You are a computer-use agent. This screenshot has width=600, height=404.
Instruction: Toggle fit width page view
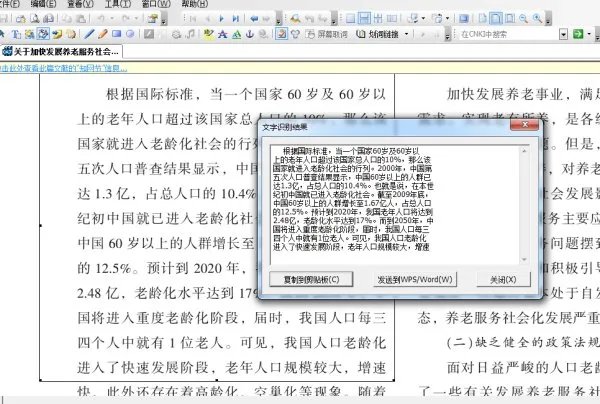click(496, 18)
